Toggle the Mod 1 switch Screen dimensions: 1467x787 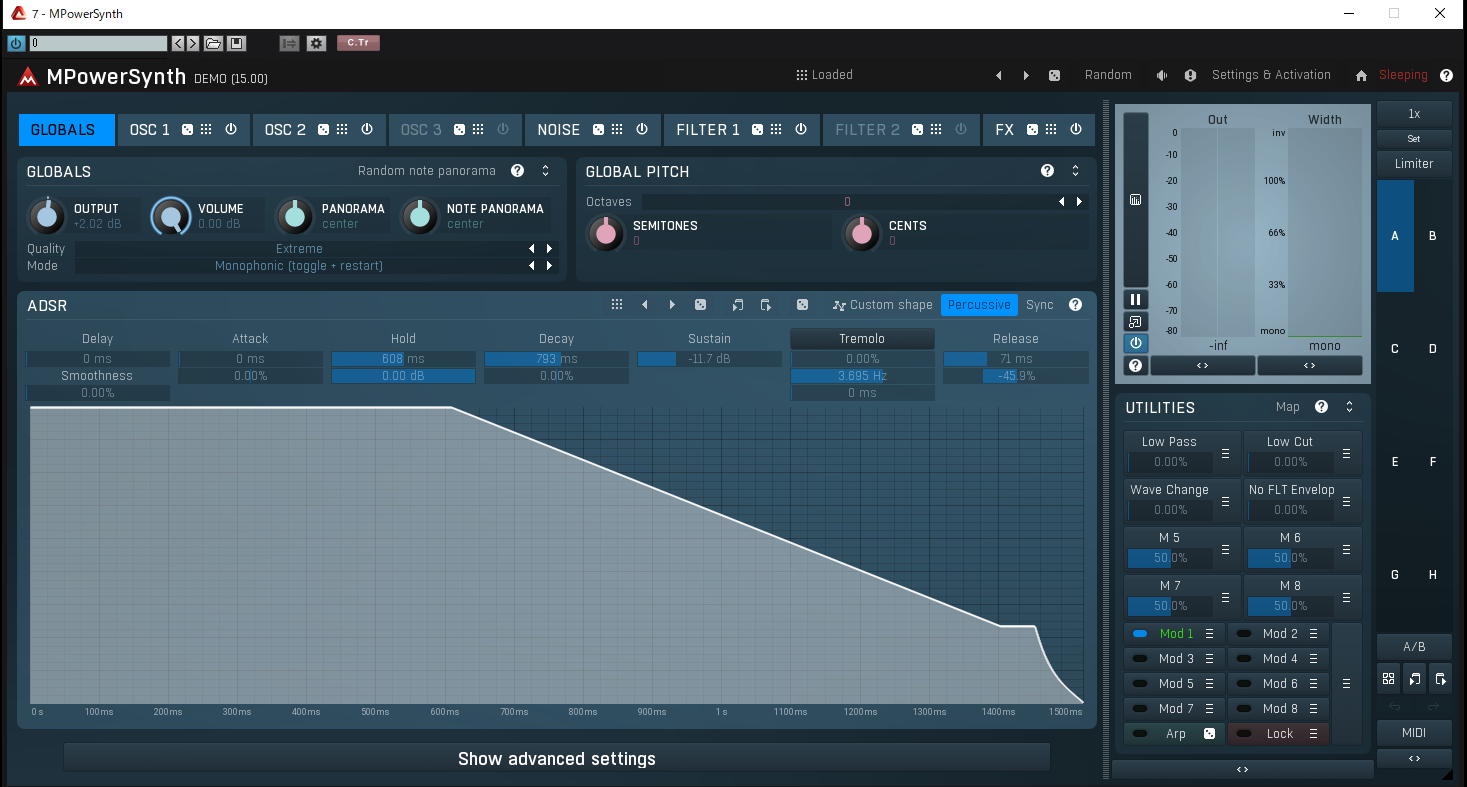click(x=1140, y=634)
